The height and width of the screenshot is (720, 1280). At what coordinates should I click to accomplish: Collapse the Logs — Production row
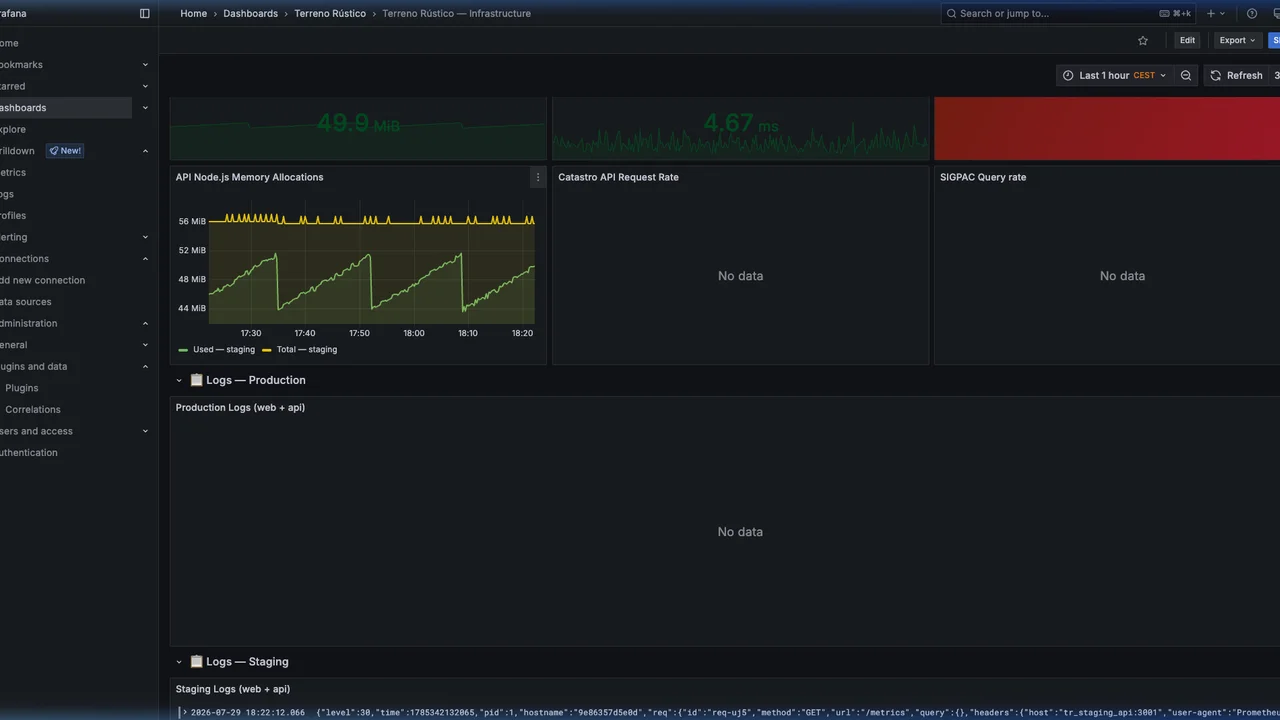tap(180, 381)
